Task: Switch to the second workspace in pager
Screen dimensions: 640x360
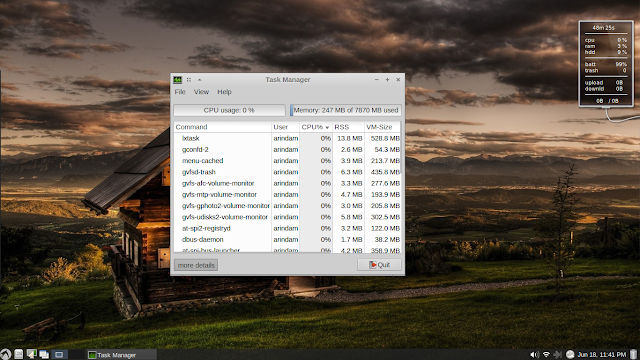Action: click(x=76, y=354)
